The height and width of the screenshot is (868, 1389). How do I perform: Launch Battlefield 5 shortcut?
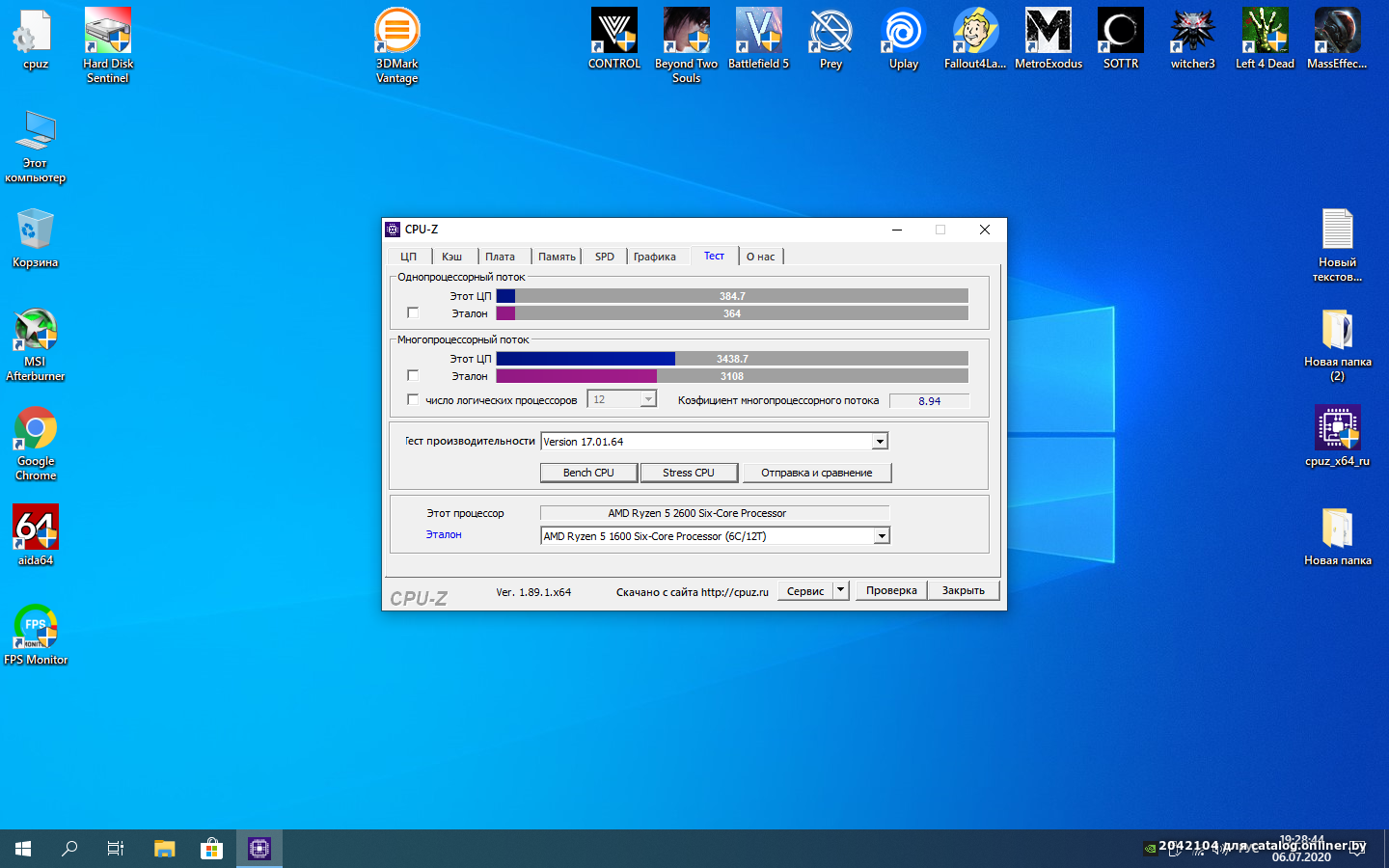759,41
